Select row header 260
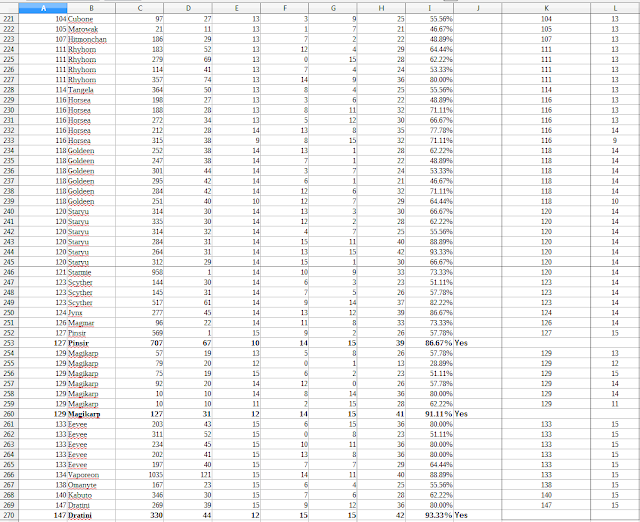Screen dimensions: 640x522 9,414
